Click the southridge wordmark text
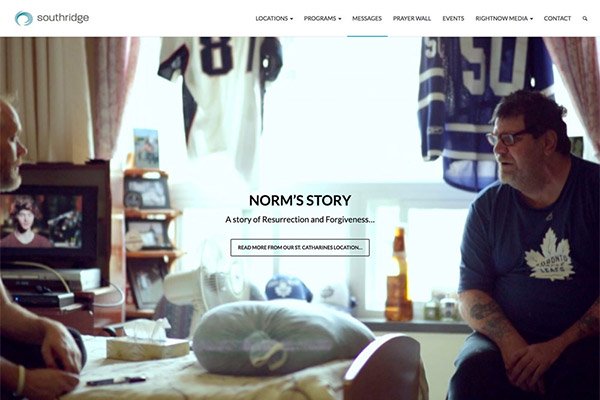600x400 pixels. click(63, 18)
